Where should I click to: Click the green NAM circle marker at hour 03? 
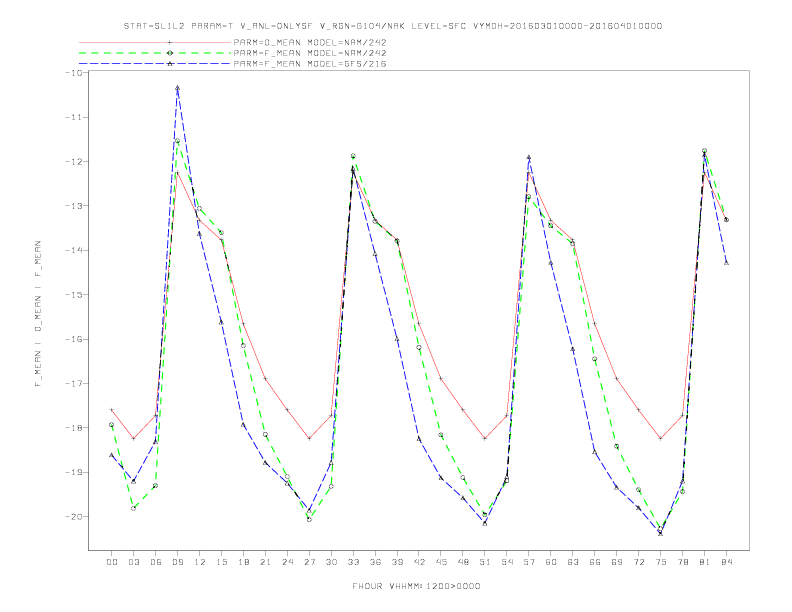(133, 508)
